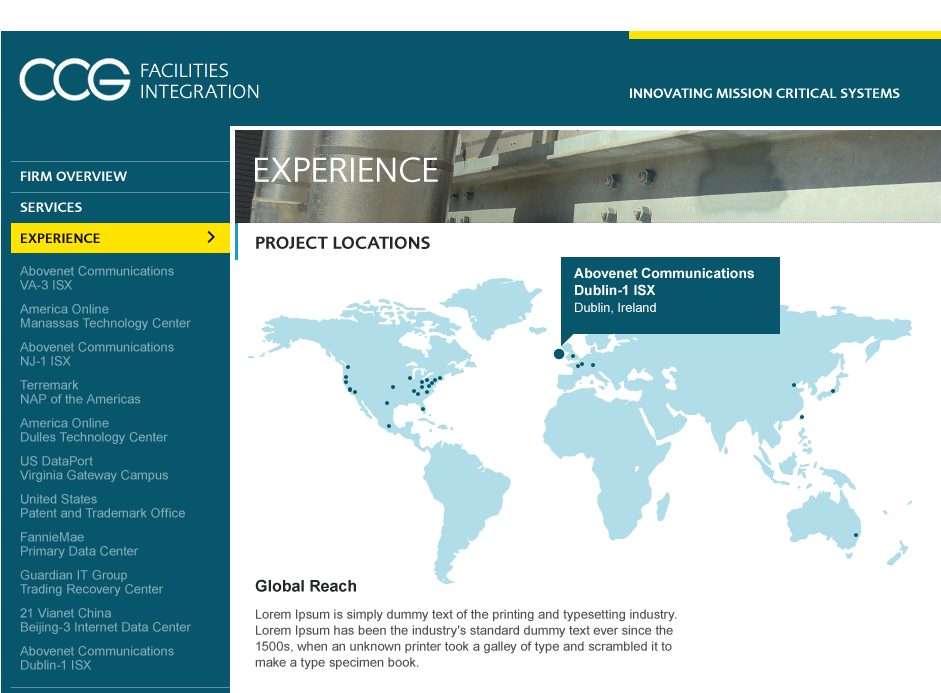Select Abovenet Communications NJ-1 ISX link
Screen dimensions: 941x693
(x=96, y=354)
